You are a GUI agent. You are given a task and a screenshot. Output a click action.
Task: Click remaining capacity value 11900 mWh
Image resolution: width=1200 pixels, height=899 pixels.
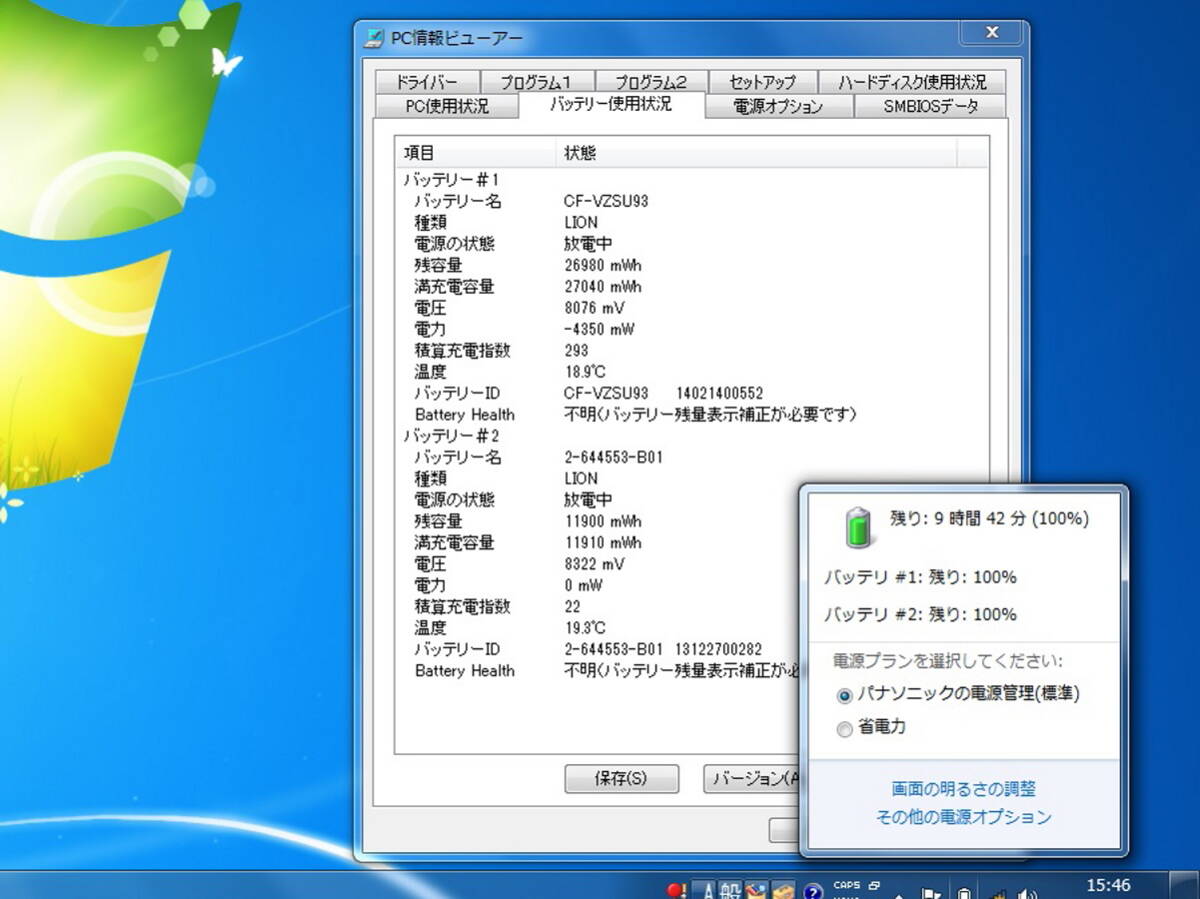(602, 521)
